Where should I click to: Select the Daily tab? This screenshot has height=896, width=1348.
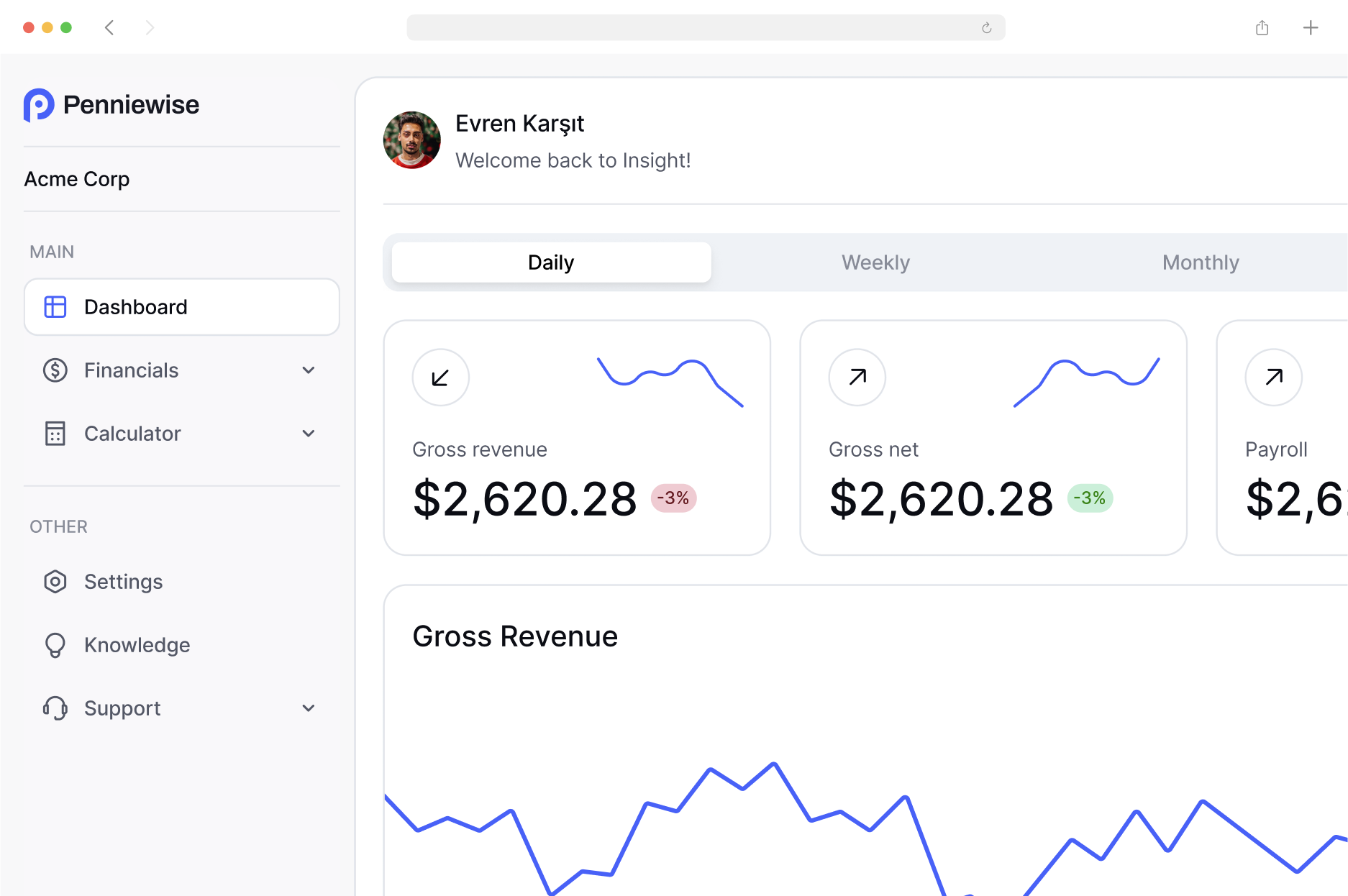pyautogui.click(x=551, y=262)
